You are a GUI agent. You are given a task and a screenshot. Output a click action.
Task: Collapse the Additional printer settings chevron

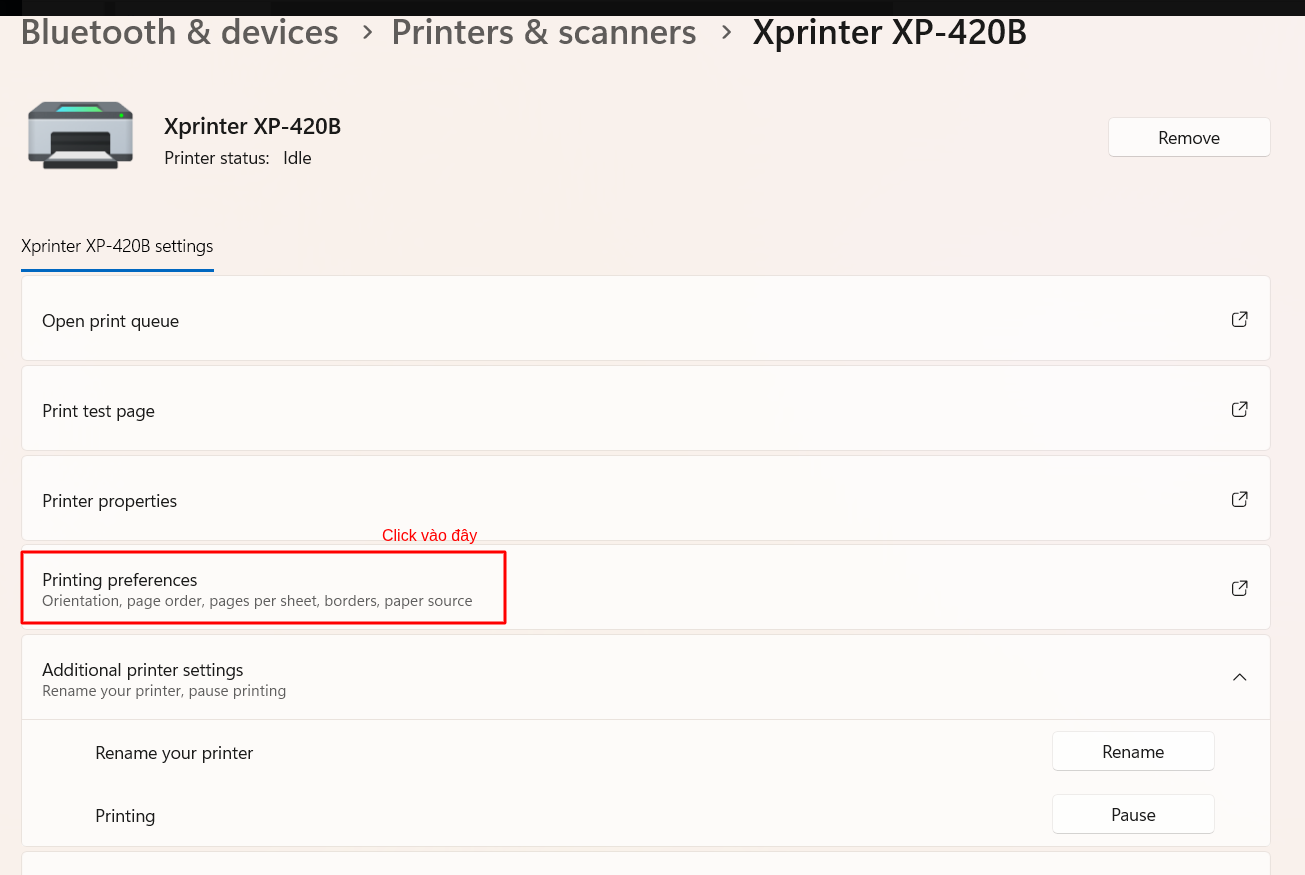click(x=1239, y=677)
